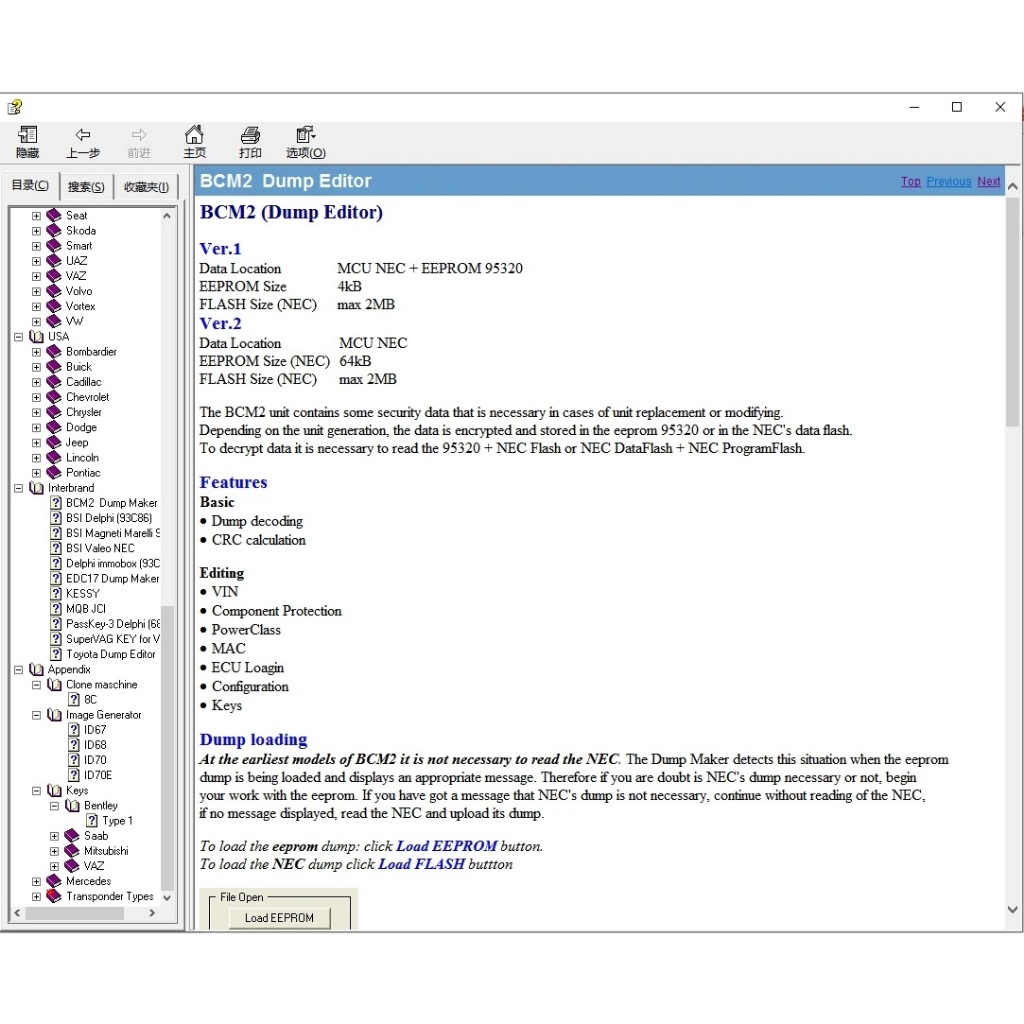Open the KESSY help topic
This screenshot has width=1024, height=1024.
coord(82,593)
